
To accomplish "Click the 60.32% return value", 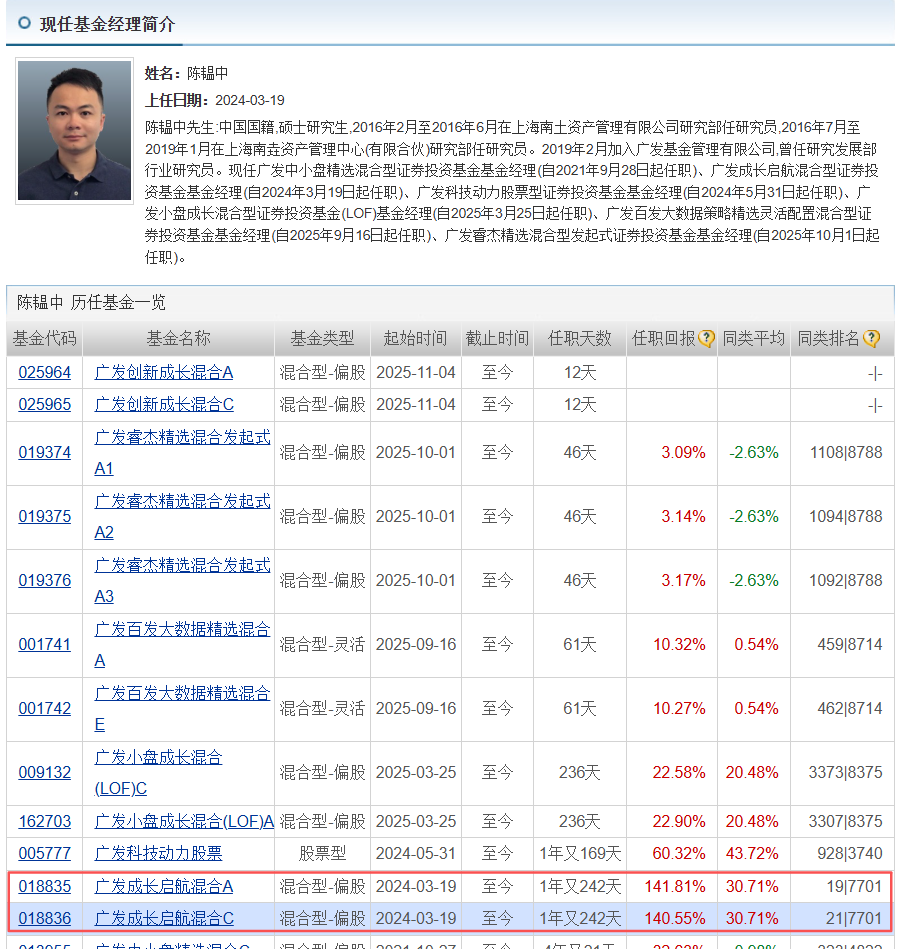I will click(x=679, y=853).
